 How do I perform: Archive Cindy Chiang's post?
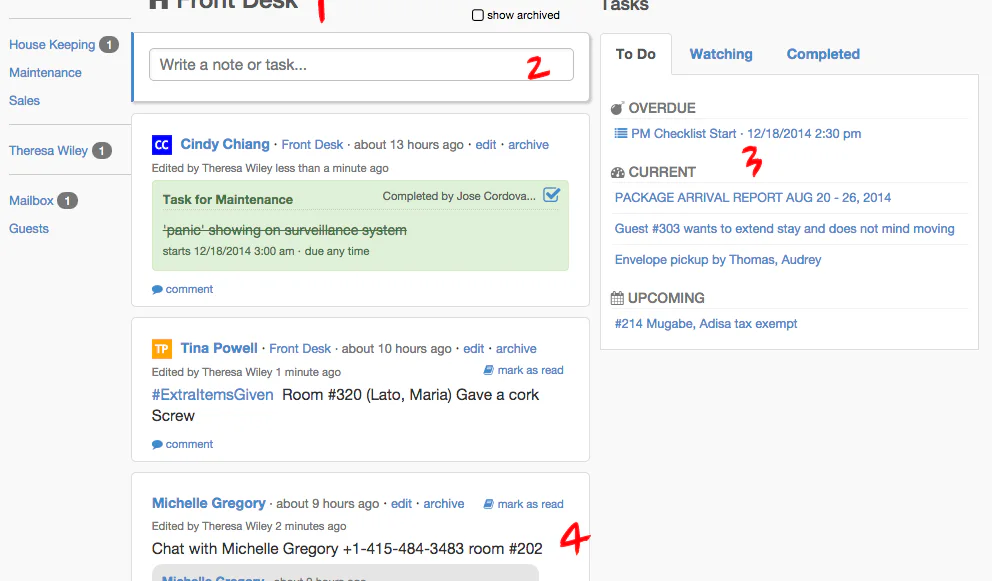(x=528, y=145)
